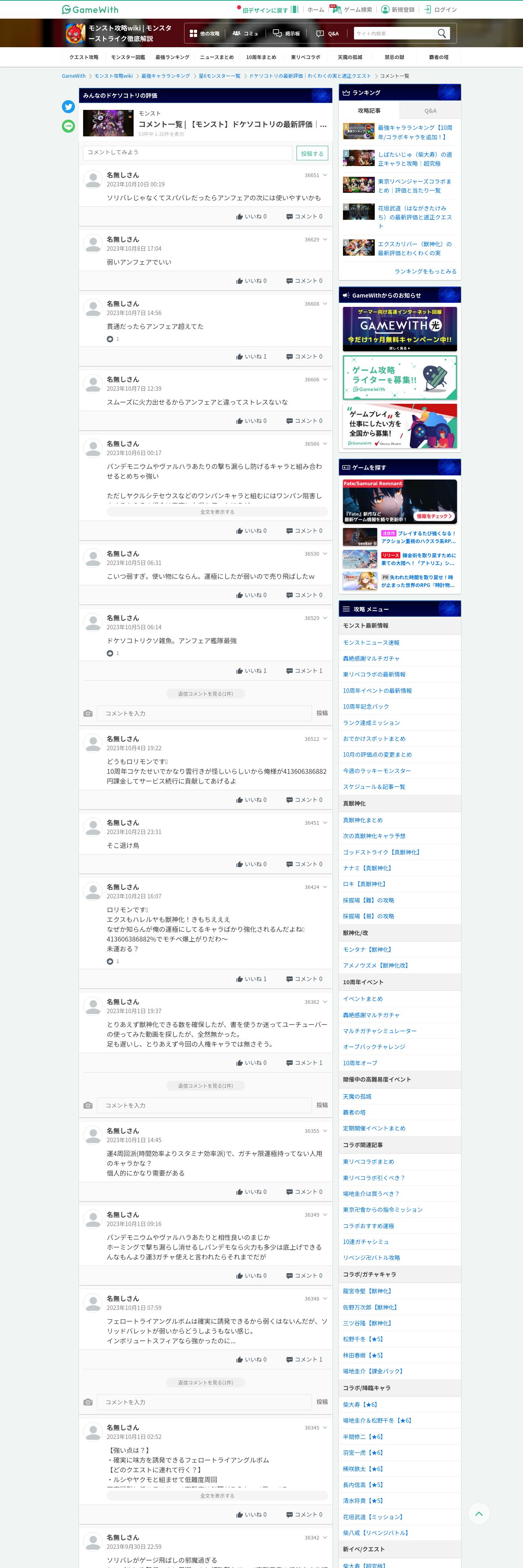
Task: Open 最強ランキング nav menu
Action: tap(172, 57)
